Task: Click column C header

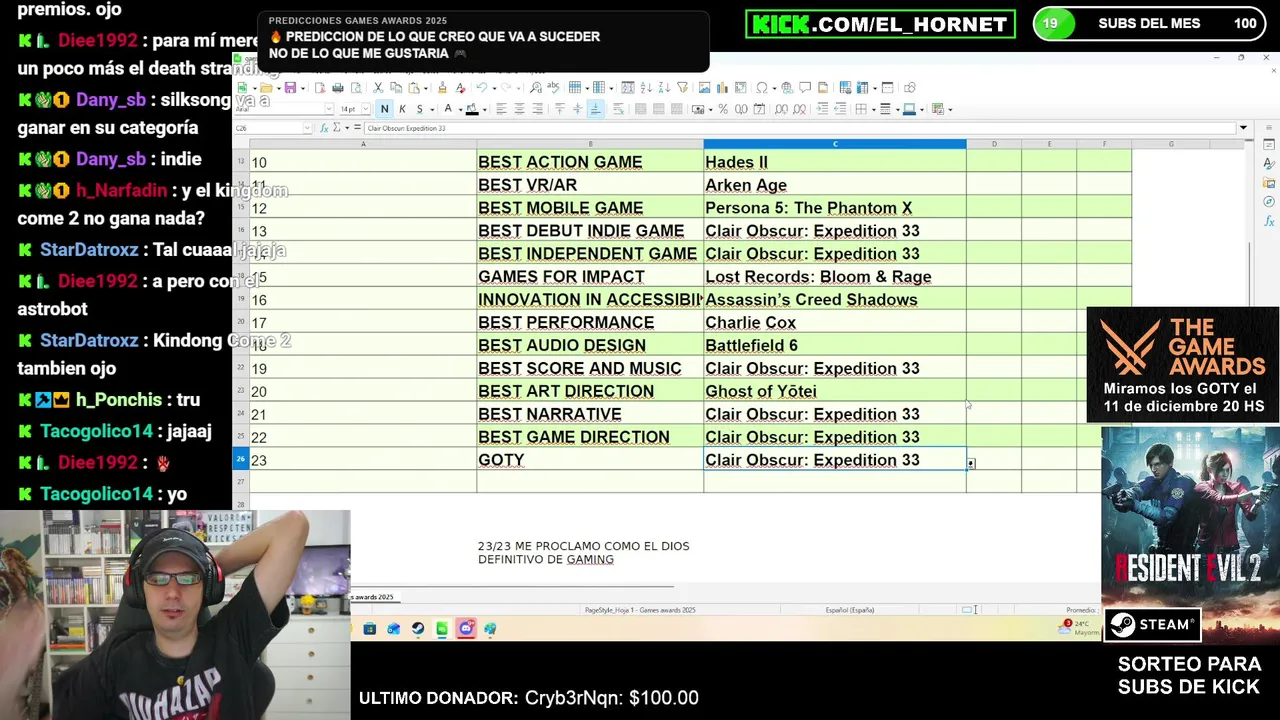Action: pyautogui.click(x=835, y=144)
